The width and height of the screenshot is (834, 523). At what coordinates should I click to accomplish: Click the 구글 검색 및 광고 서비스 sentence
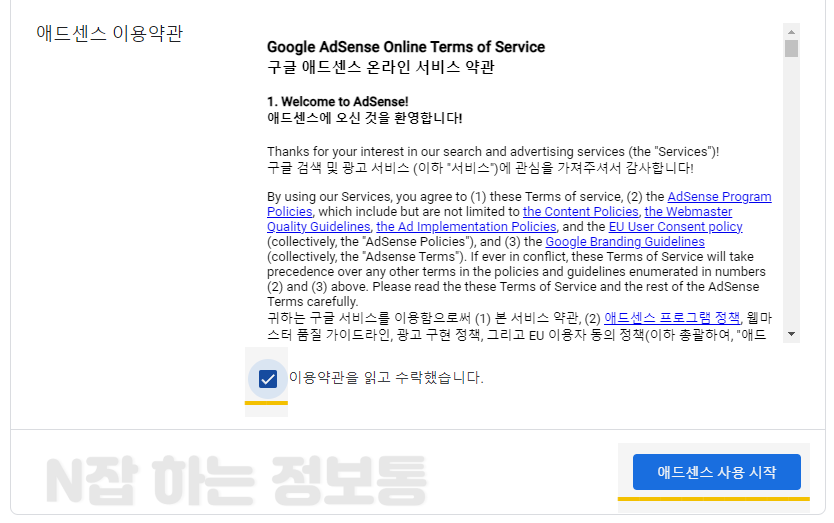pyautogui.click(x=480, y=168)
